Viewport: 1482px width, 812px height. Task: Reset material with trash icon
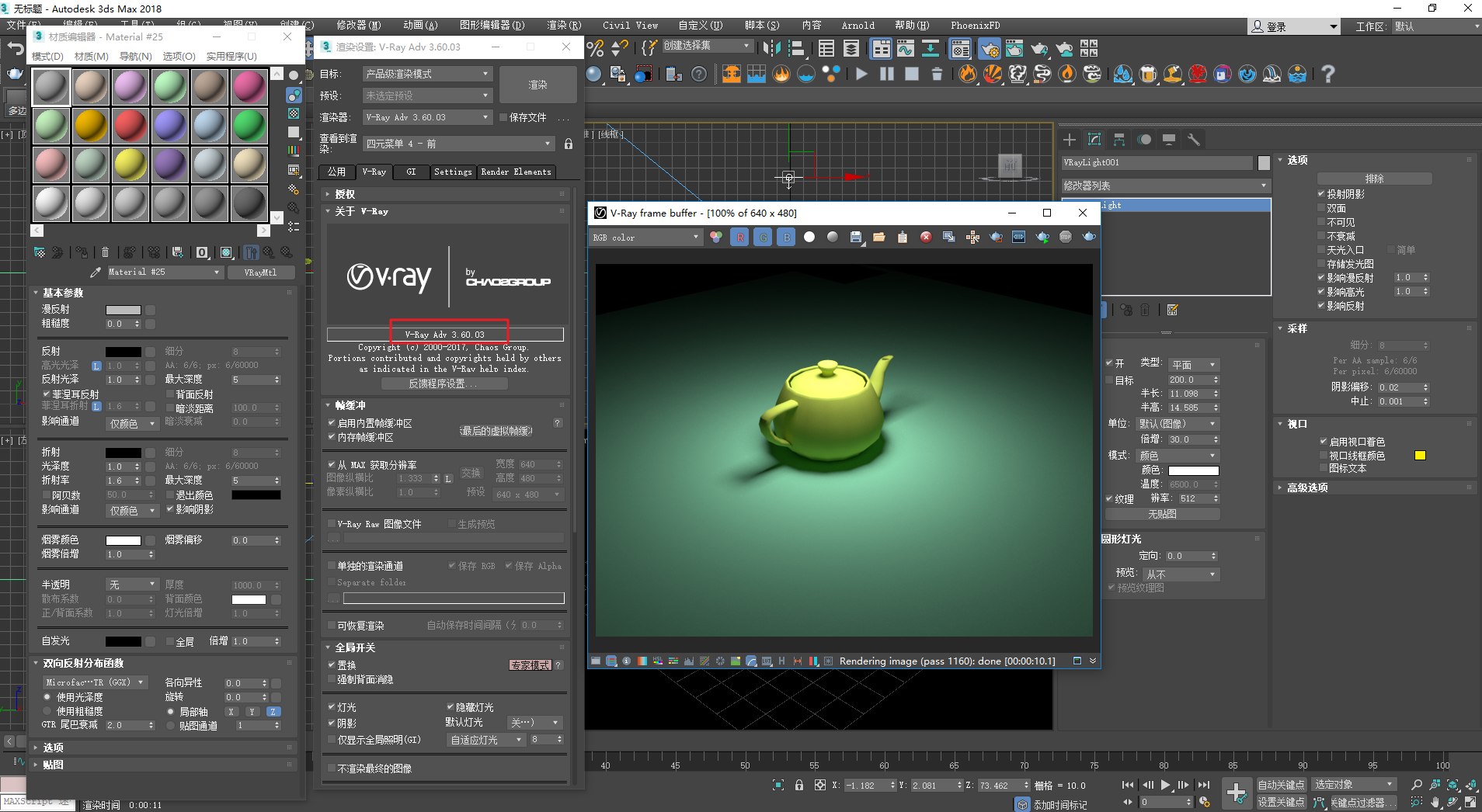(x=105, y=252)
